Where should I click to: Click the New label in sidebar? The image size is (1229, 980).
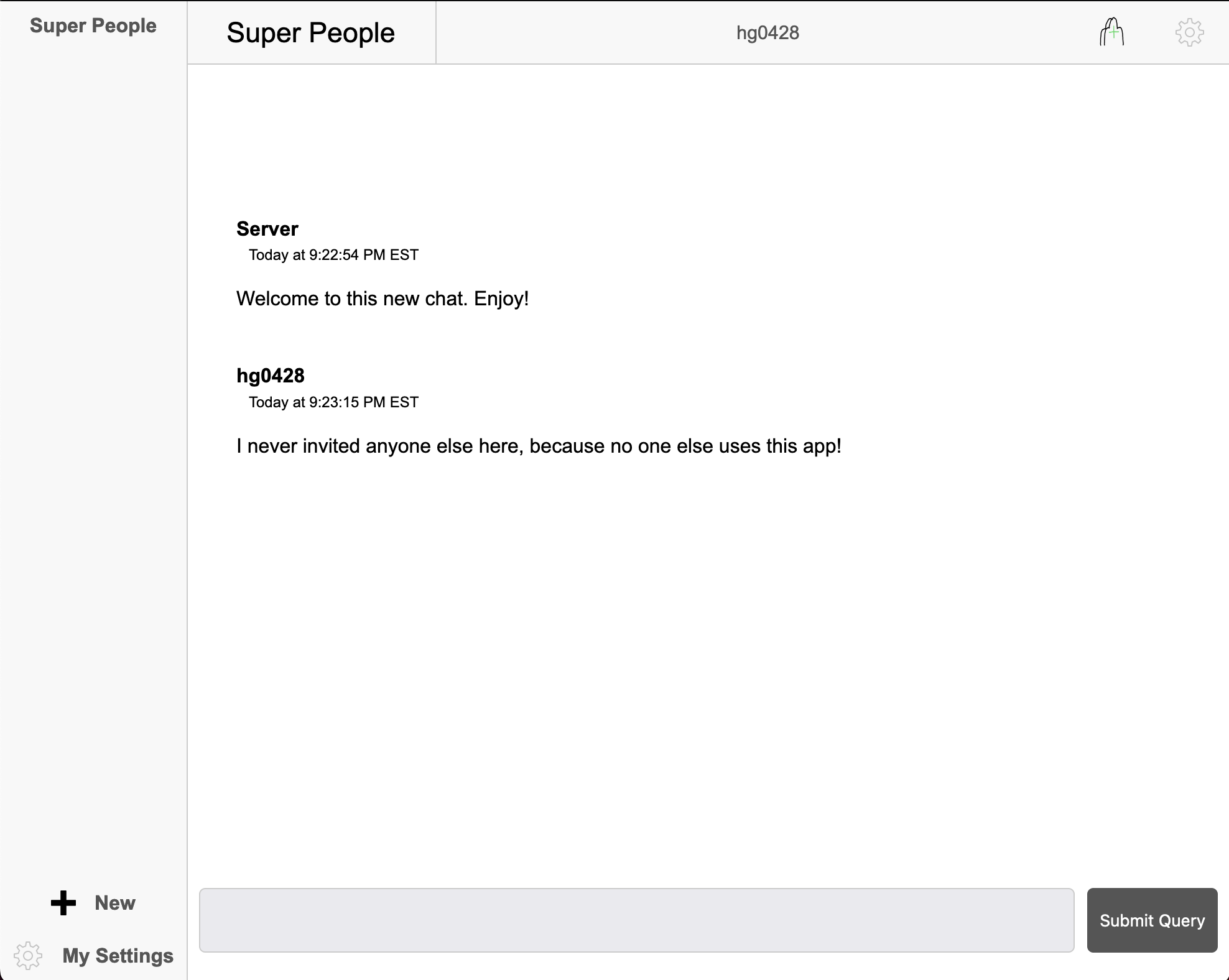(115, 903)
